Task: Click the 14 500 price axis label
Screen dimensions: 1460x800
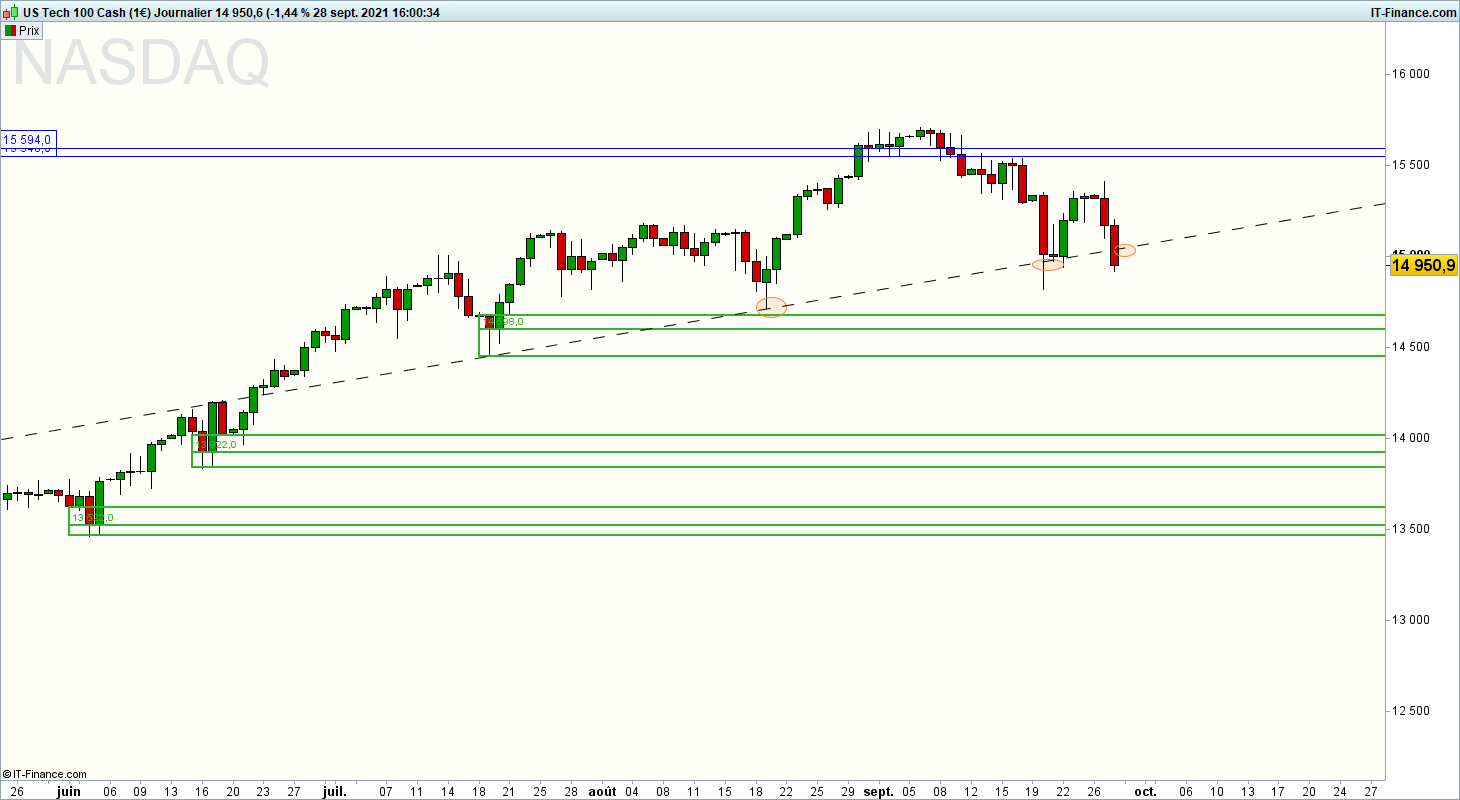Action: point(1410,347)
